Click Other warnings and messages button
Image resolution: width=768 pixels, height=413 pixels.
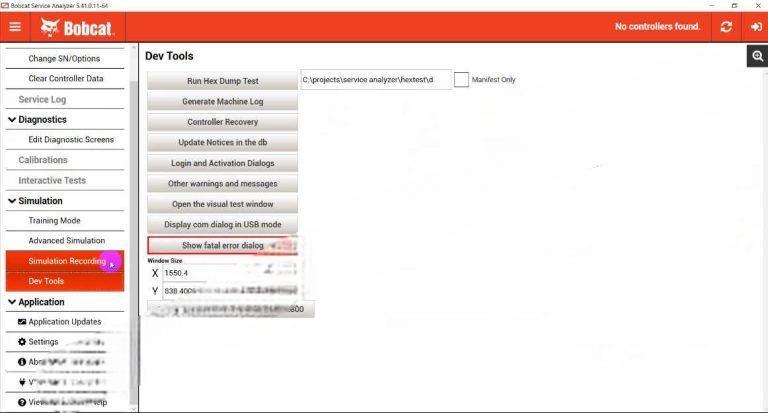222,184
